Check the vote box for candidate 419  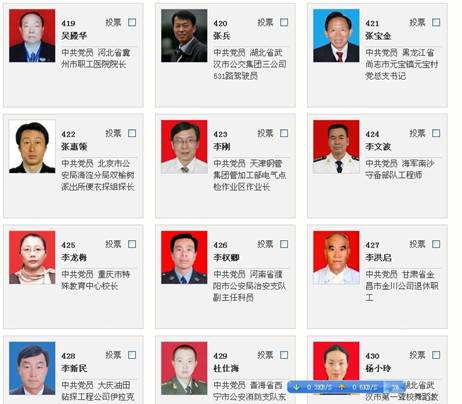(132, 22)
